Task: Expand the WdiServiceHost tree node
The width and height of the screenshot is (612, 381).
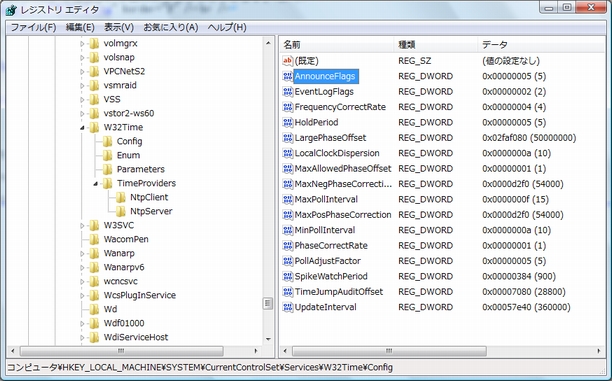Action: point(82,338)
